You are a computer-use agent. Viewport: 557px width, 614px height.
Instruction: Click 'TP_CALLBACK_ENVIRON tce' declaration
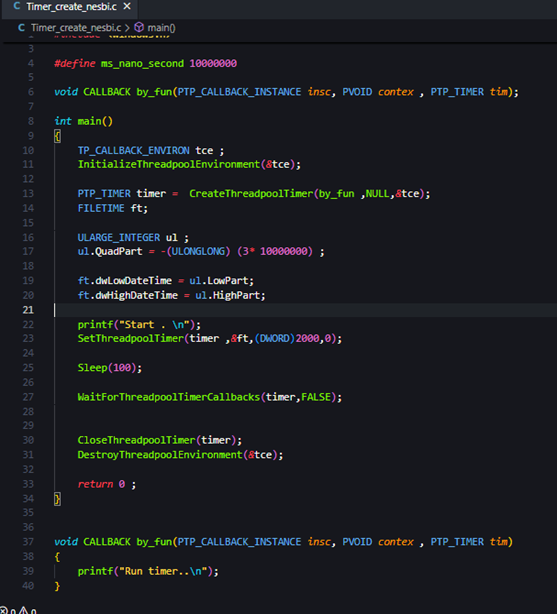click(145, 150)
